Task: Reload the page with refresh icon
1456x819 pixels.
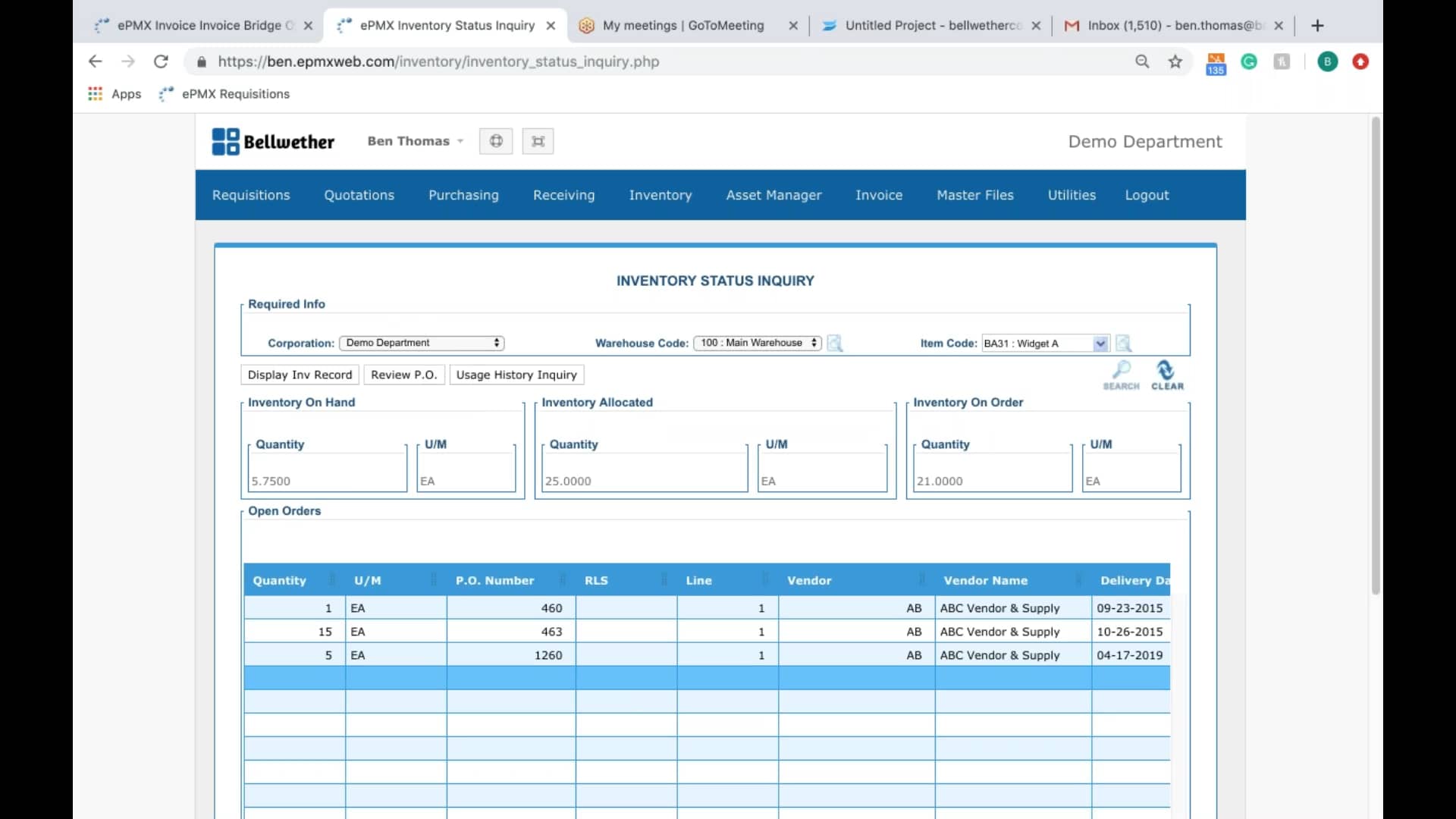Action: tap(161, 61)
